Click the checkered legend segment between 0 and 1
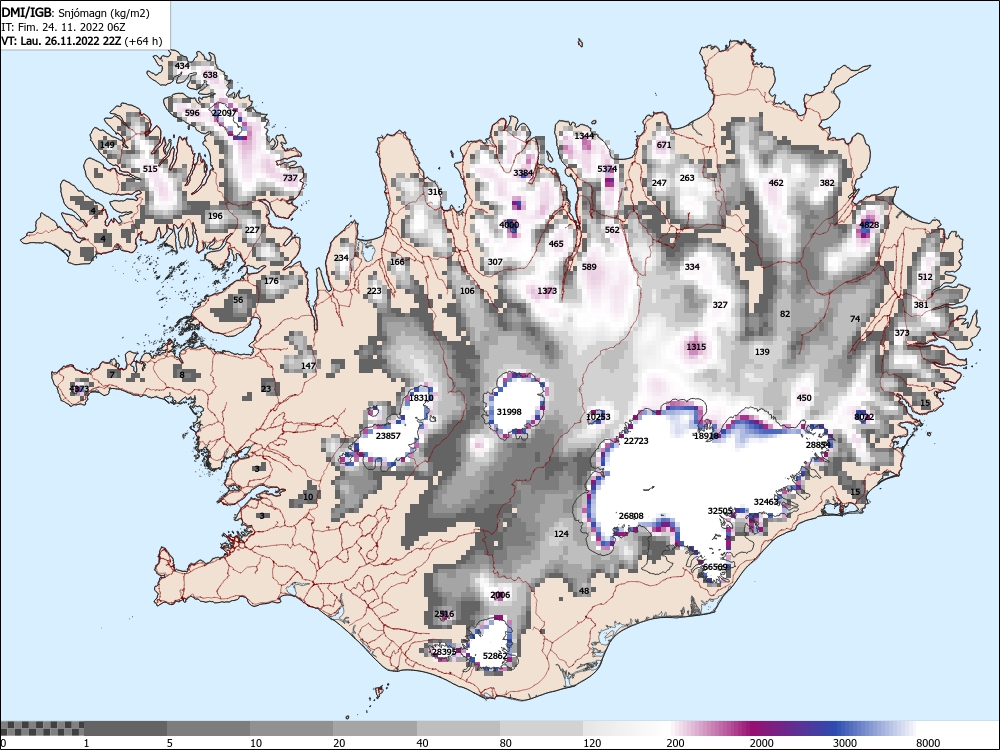Image resolution: width=1000 pixels, height=750 pixels. (42, 728)
